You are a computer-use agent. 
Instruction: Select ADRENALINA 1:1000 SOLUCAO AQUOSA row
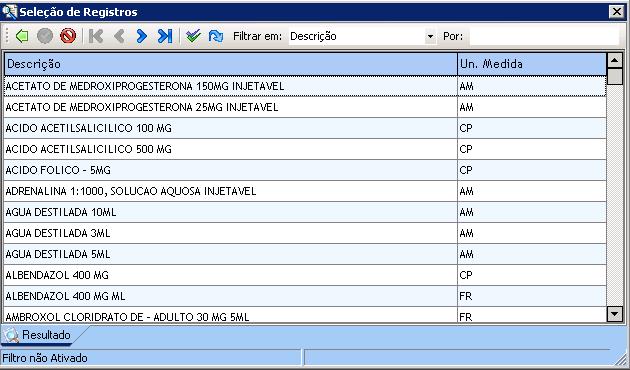click(x=305, y=191)
